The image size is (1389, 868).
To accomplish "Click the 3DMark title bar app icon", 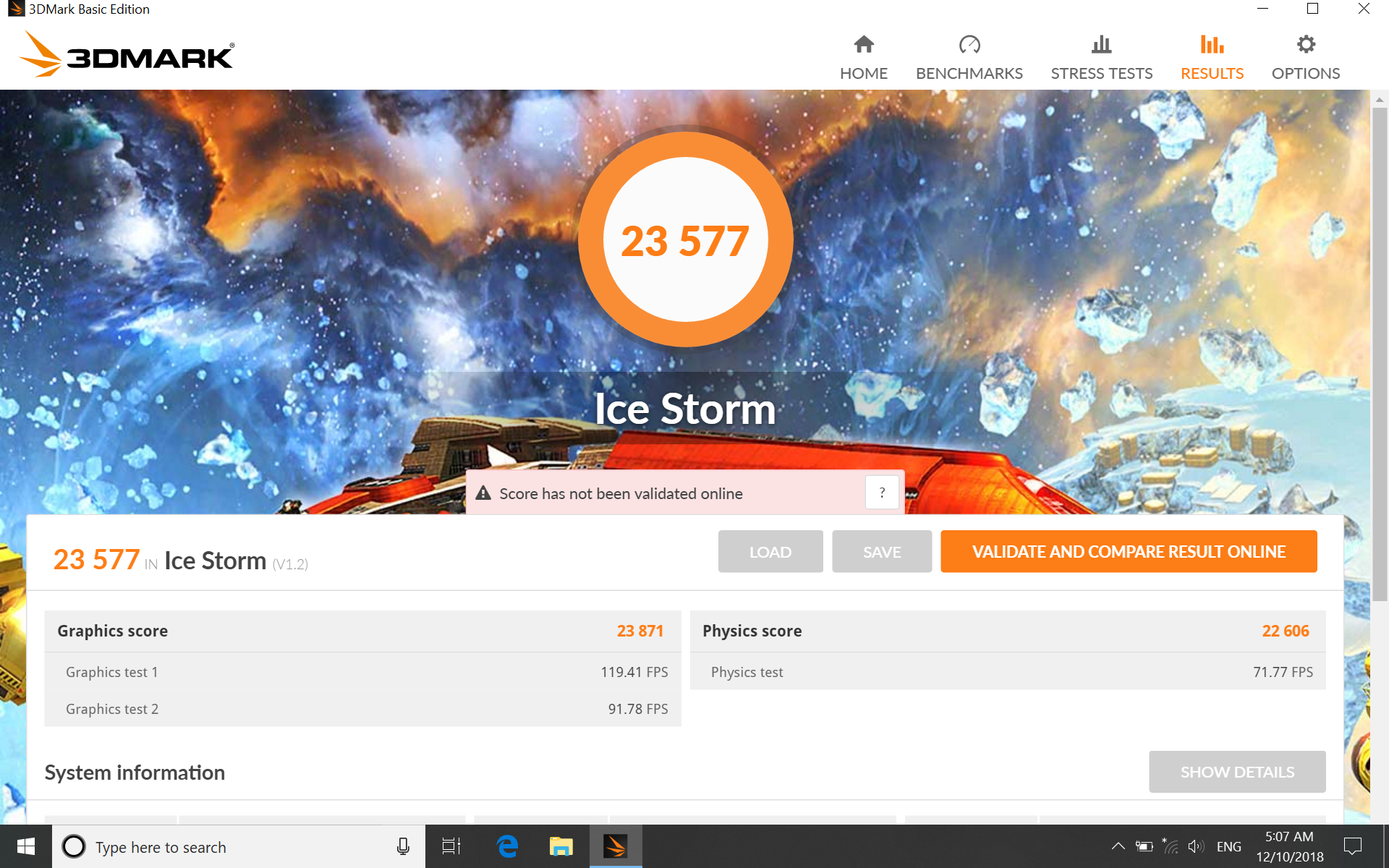I will coord(15,9).
